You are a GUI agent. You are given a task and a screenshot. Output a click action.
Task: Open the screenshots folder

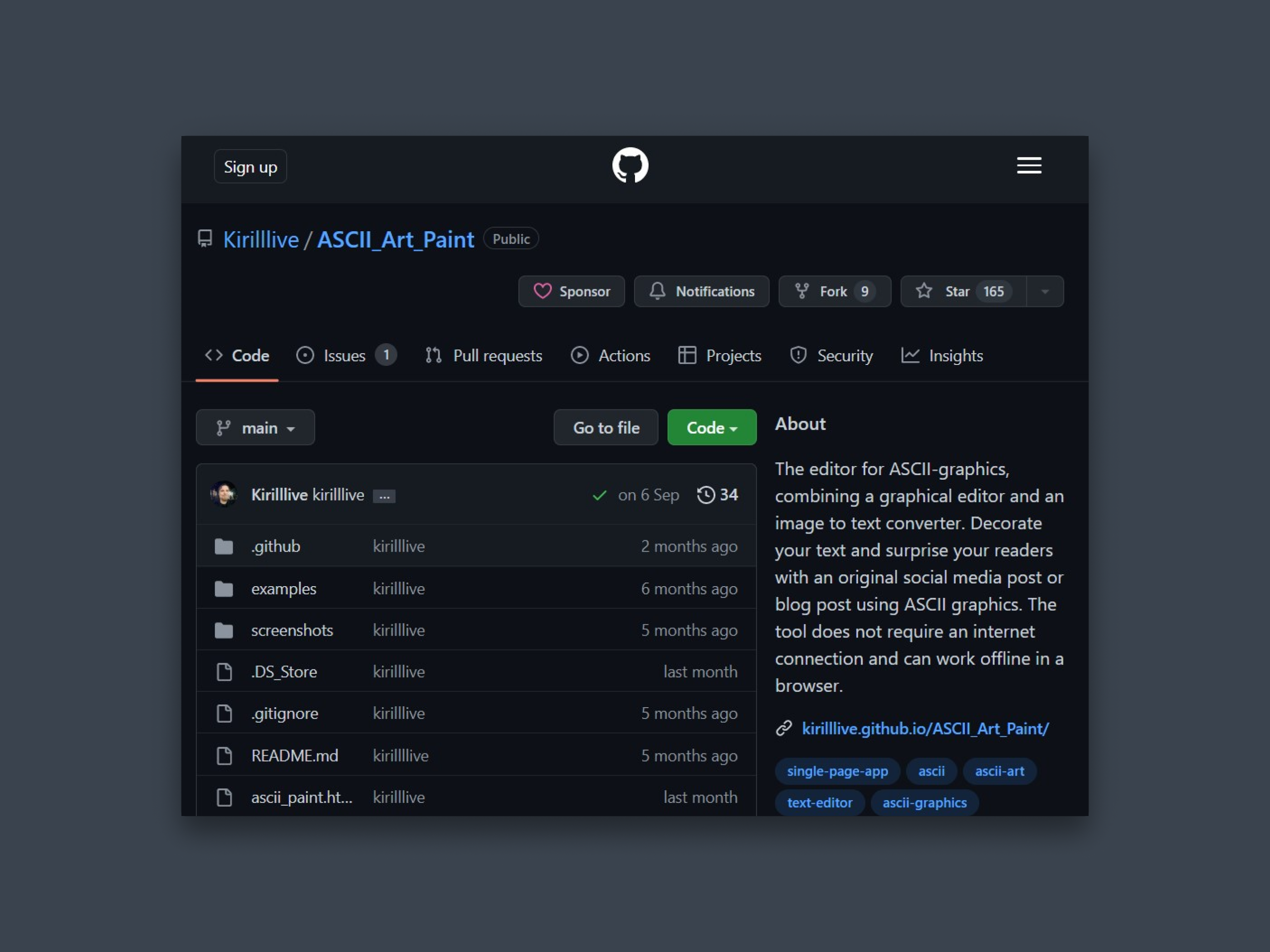(292, 630)
